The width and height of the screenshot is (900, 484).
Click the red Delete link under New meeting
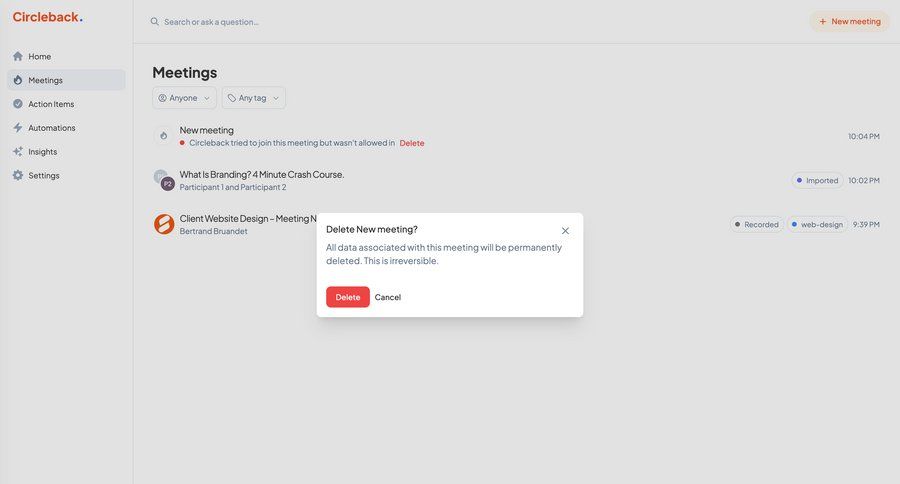(412, 143)
